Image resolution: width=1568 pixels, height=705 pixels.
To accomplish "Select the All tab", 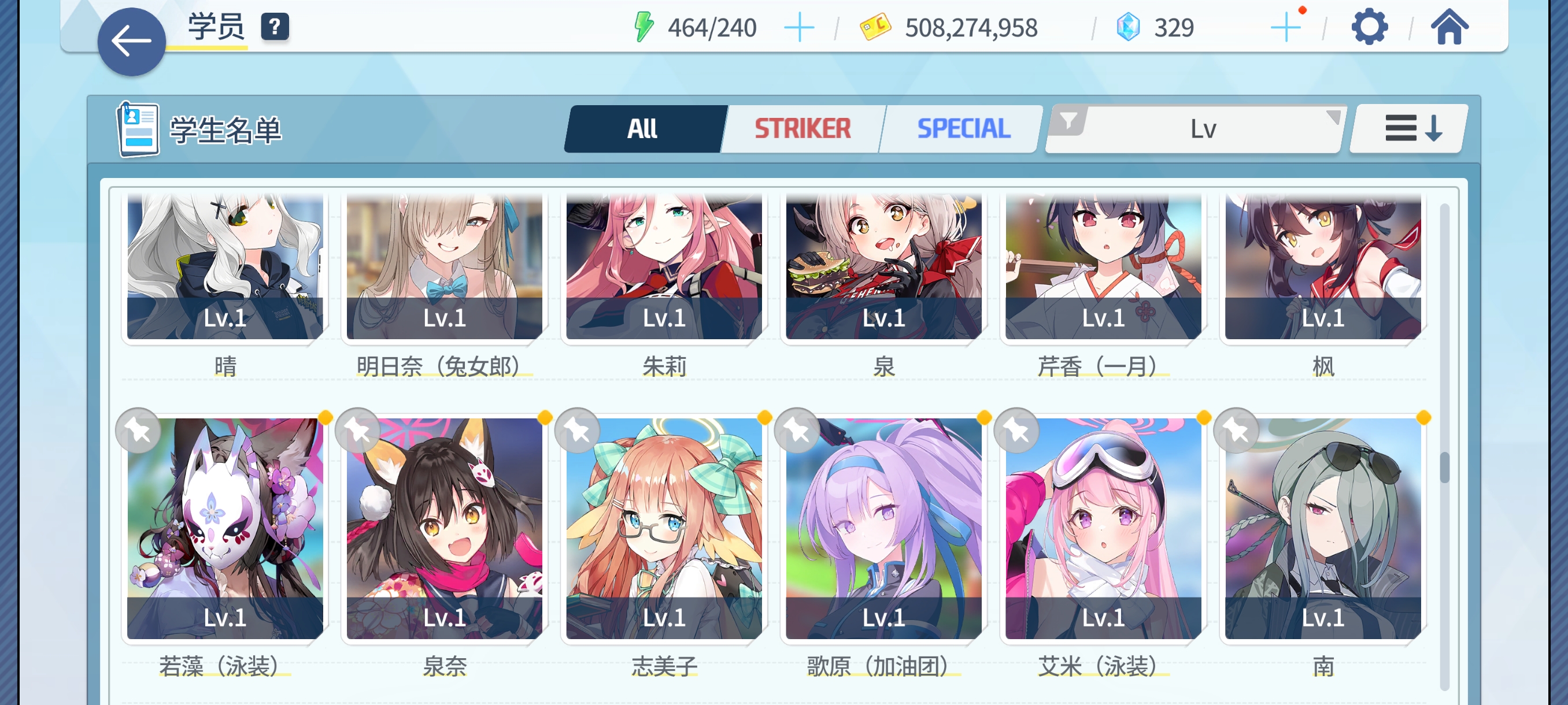I will pos(643,129).
